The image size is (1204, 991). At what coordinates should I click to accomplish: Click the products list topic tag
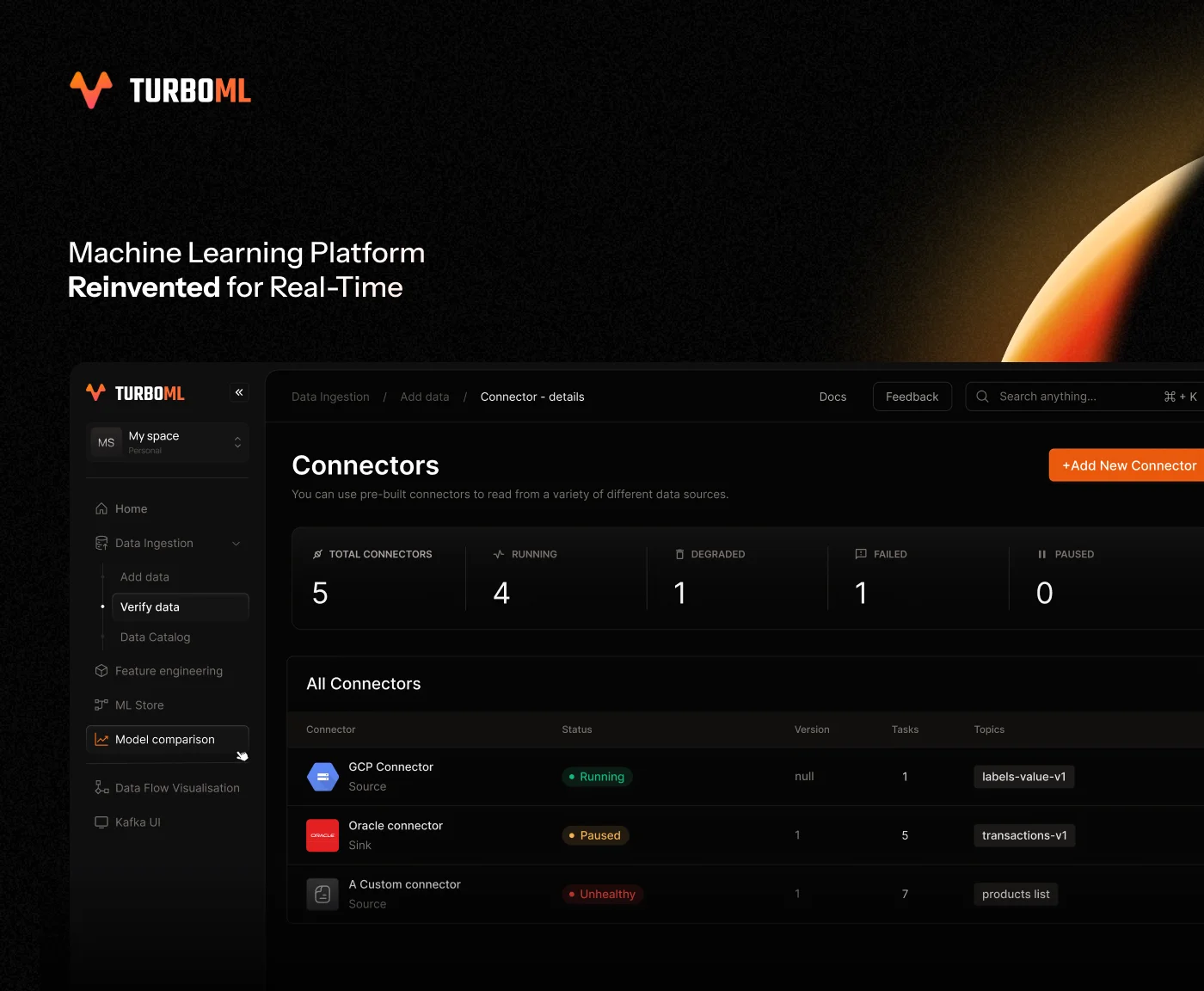tap(1016, 895)
